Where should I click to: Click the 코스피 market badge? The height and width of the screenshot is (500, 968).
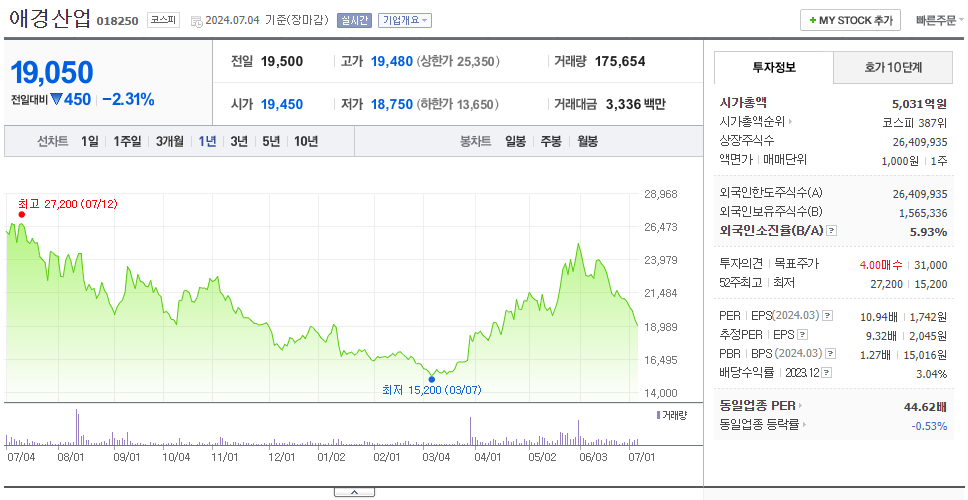pyautogui.click(x=163, y=20)
